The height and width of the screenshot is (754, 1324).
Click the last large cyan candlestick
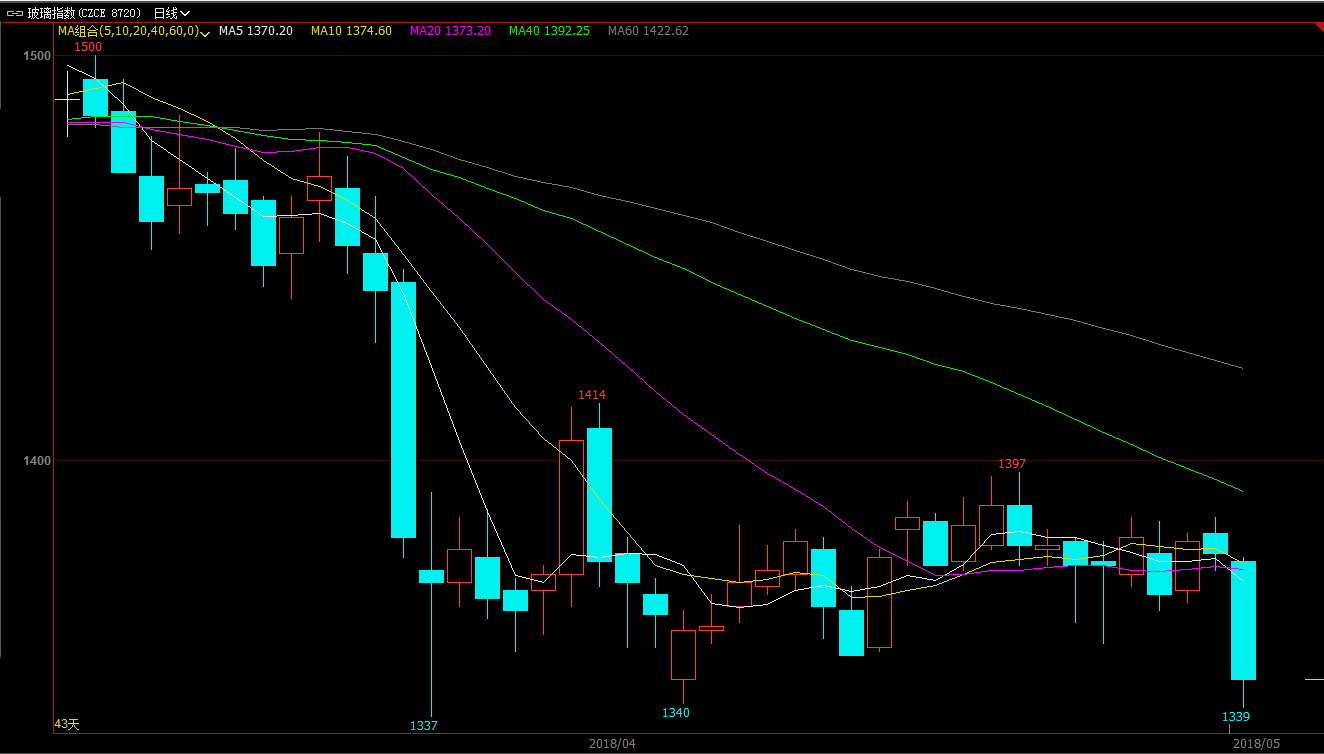point(1243,620)
